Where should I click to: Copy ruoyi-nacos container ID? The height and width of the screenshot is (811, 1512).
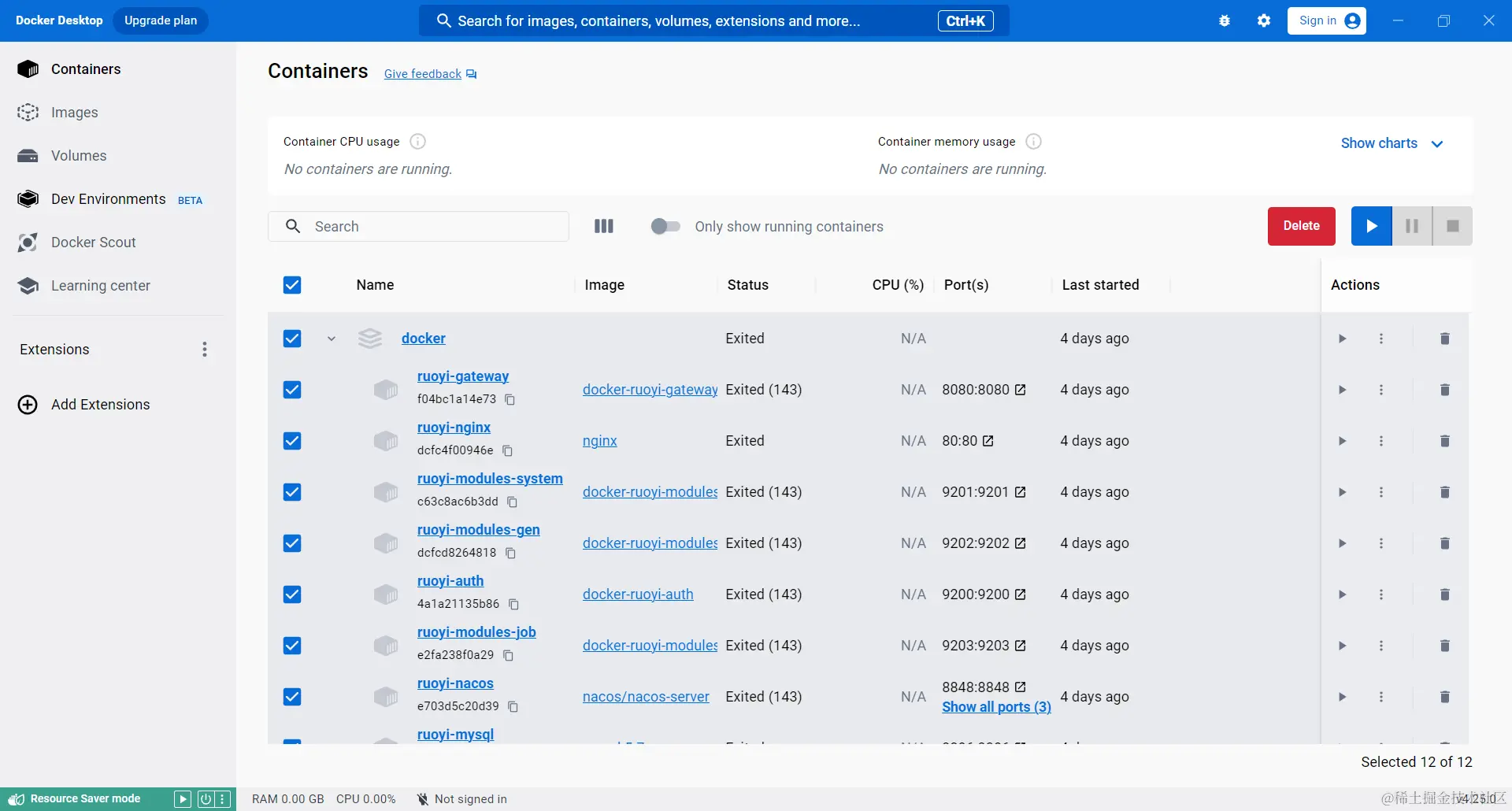click(x=513, y=707)
